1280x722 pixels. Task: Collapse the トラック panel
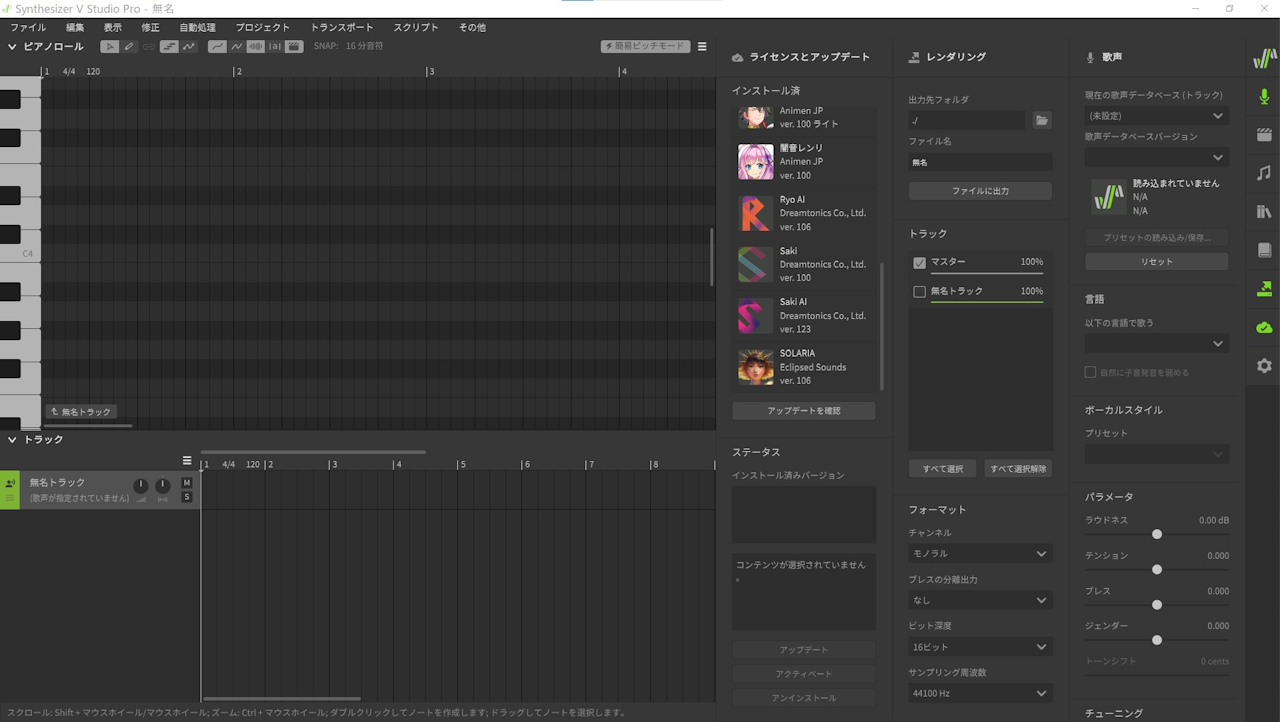point(12,439)
